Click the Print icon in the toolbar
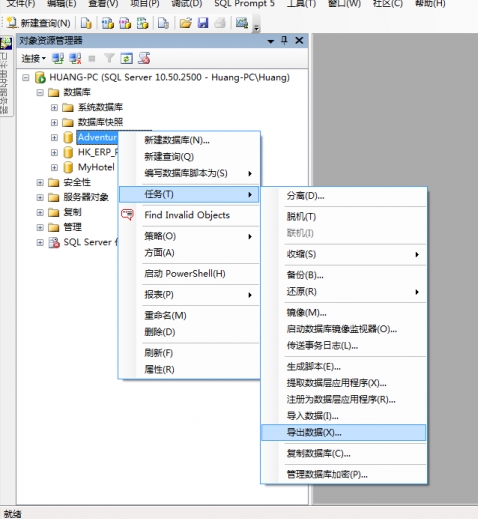Image resolution: width=478 pixels, height=519 pixels. pos(220,23)
